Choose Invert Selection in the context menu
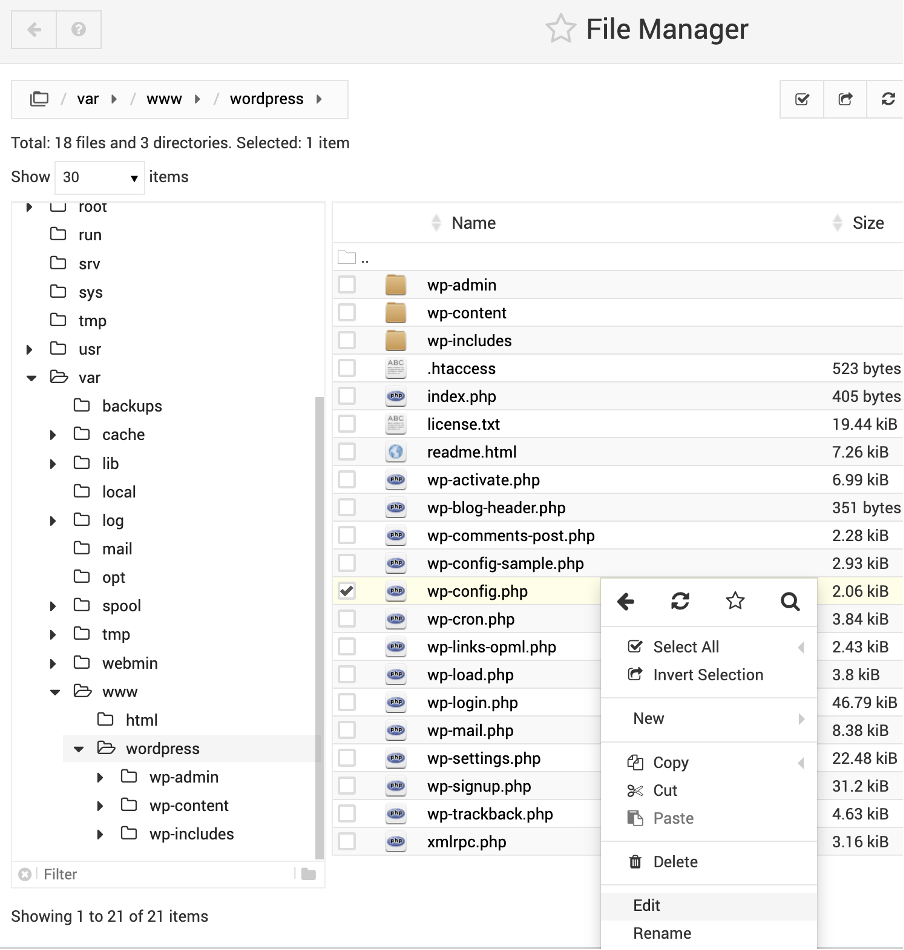The image size is (904, 950). [708, 675]
